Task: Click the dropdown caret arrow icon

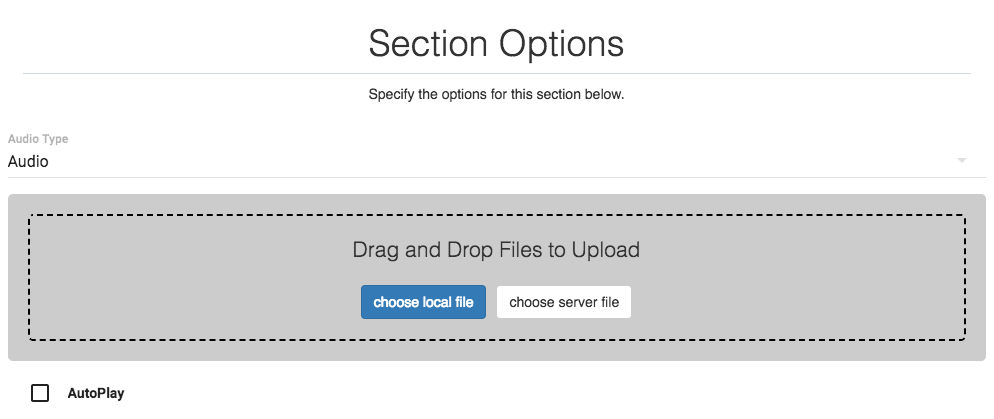Action: (962, 161)
